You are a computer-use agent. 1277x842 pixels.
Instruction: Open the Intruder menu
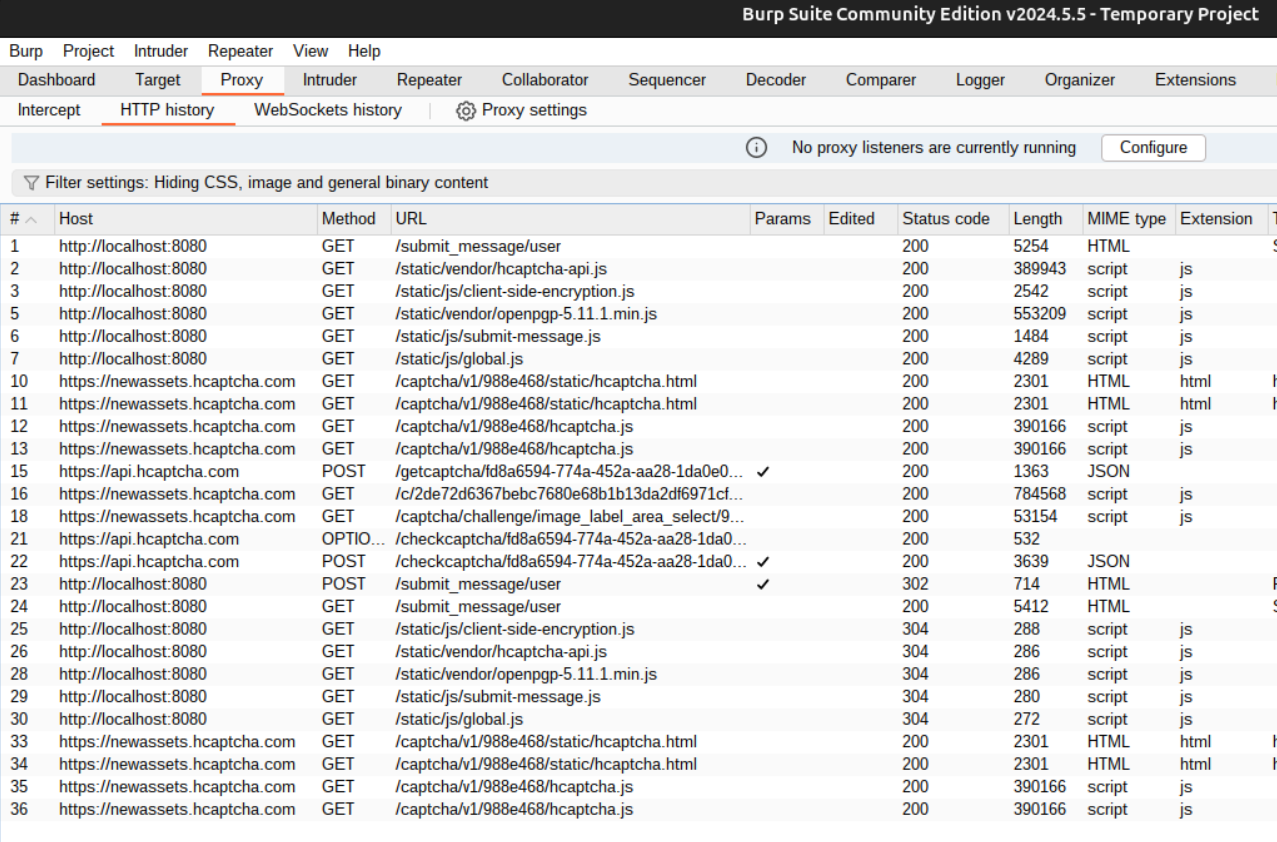tap(161, 51)
